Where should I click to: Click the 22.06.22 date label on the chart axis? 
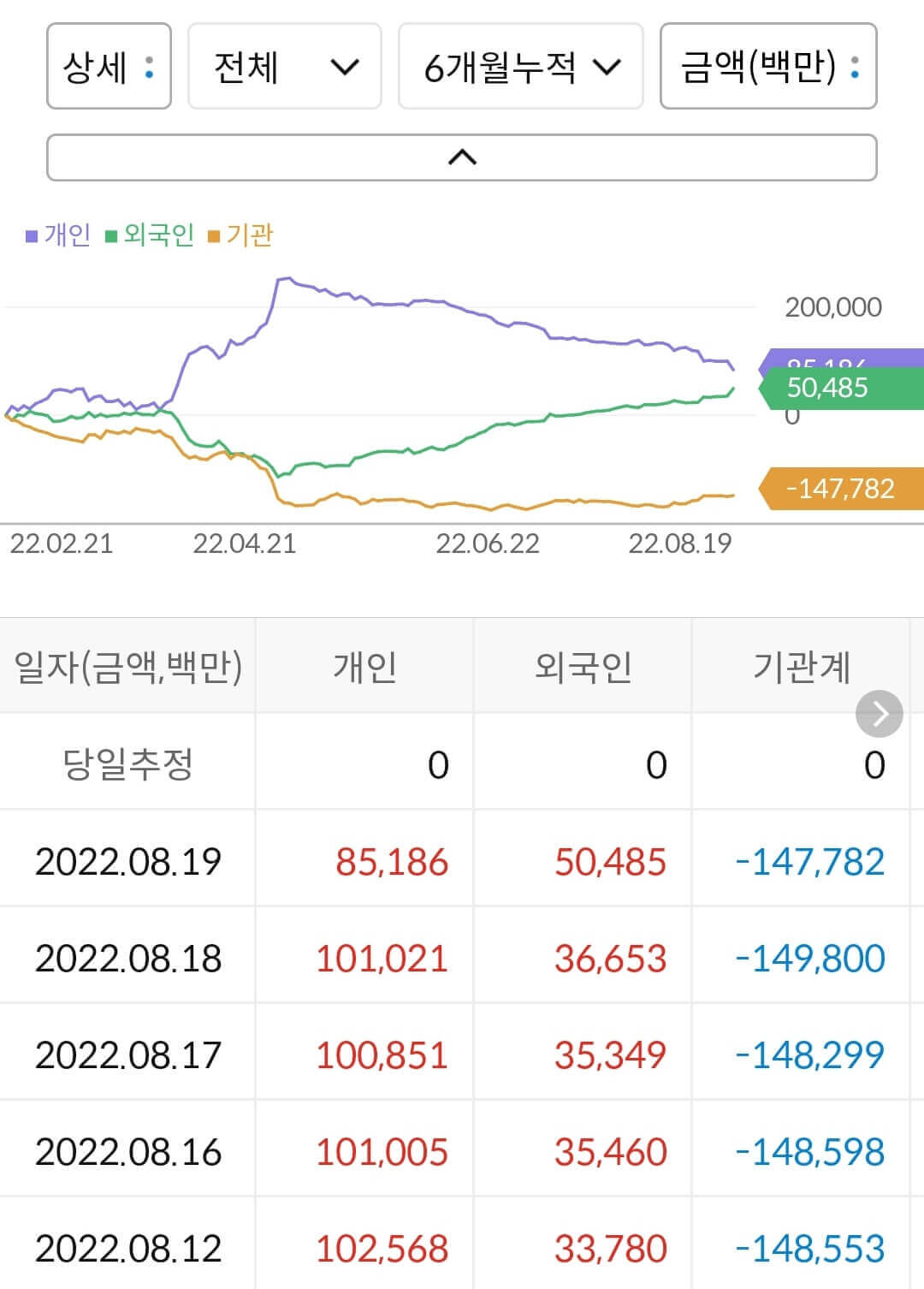[x=489, y=542]
